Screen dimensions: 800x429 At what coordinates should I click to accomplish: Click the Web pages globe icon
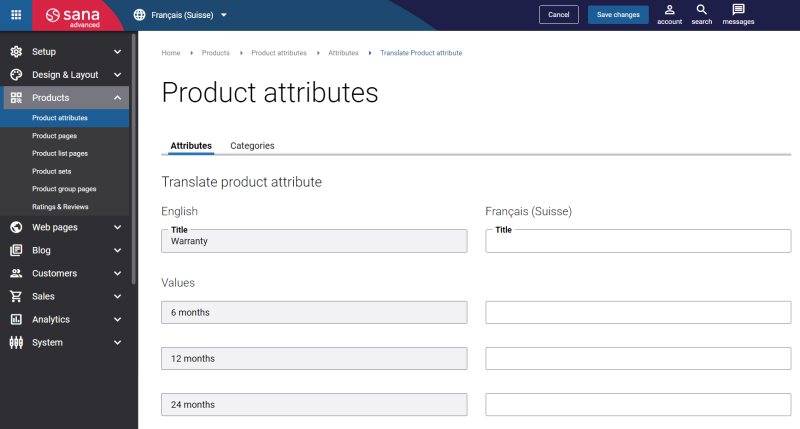pyautogui.click(x=16, y=227)
